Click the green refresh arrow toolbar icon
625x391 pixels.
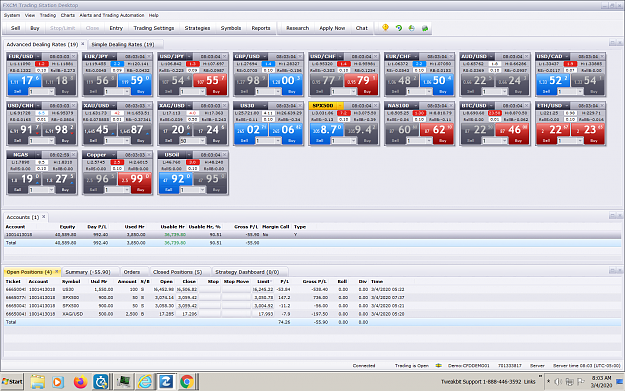click(399, 28)
